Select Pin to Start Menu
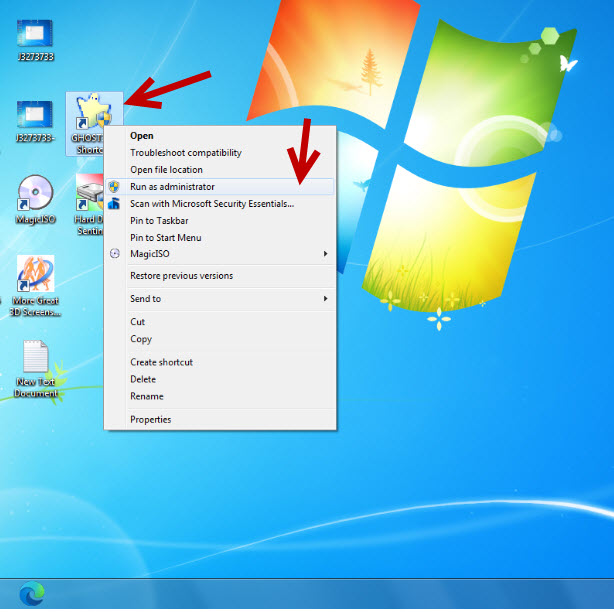 [x=165, y=238]
